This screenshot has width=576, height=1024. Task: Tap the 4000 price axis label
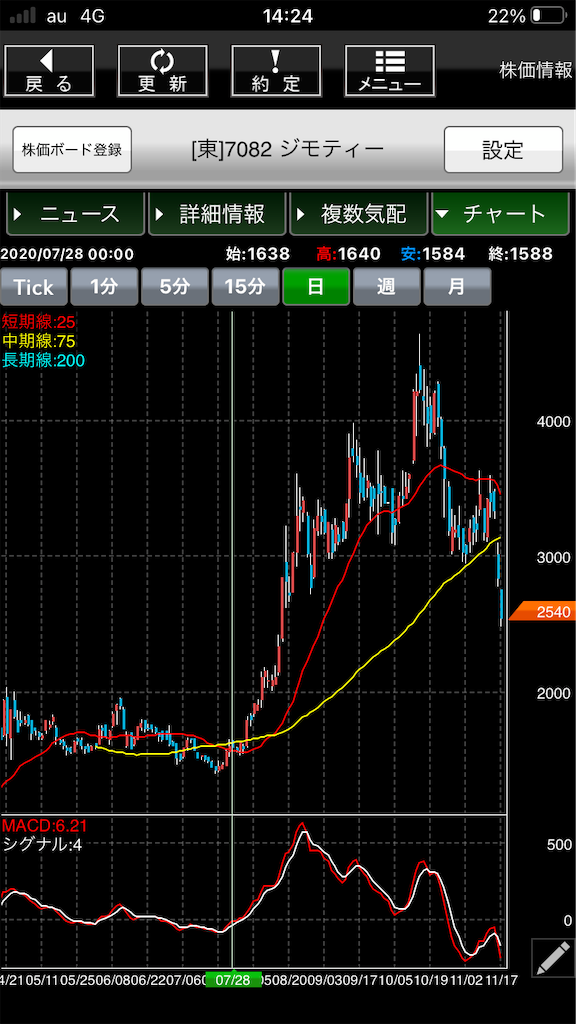[x=552, y=422]
